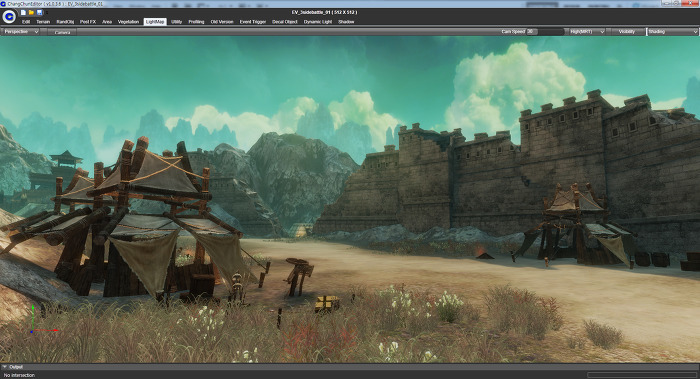Open the Shading mode dropdown
The height and width of the screenshot is (379, 700).
pyautogui.click(x=672, y=32)
